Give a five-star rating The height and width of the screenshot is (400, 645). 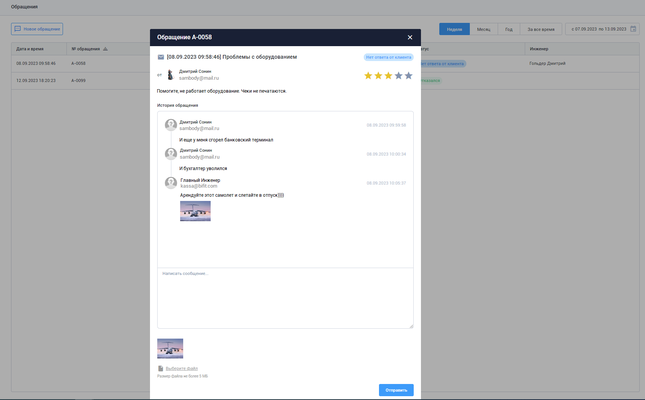pos(408,75)
